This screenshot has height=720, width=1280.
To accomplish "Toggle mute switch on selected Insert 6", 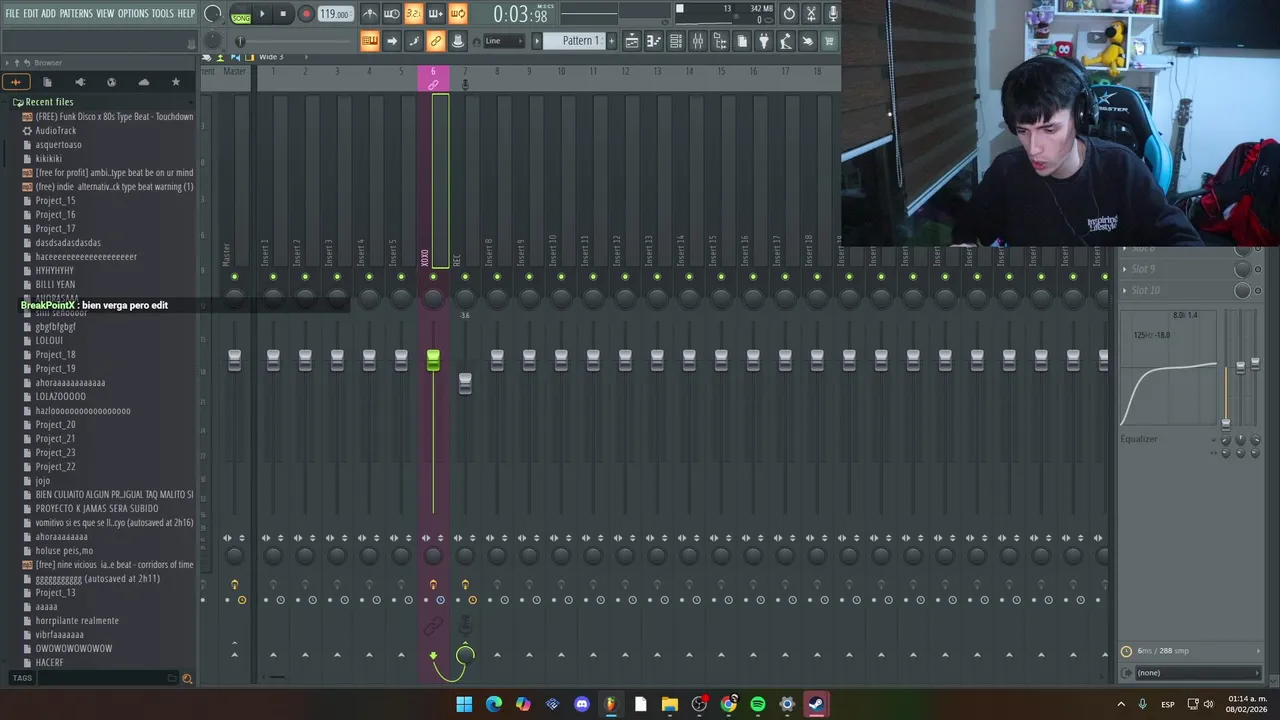I will [433, 277].
